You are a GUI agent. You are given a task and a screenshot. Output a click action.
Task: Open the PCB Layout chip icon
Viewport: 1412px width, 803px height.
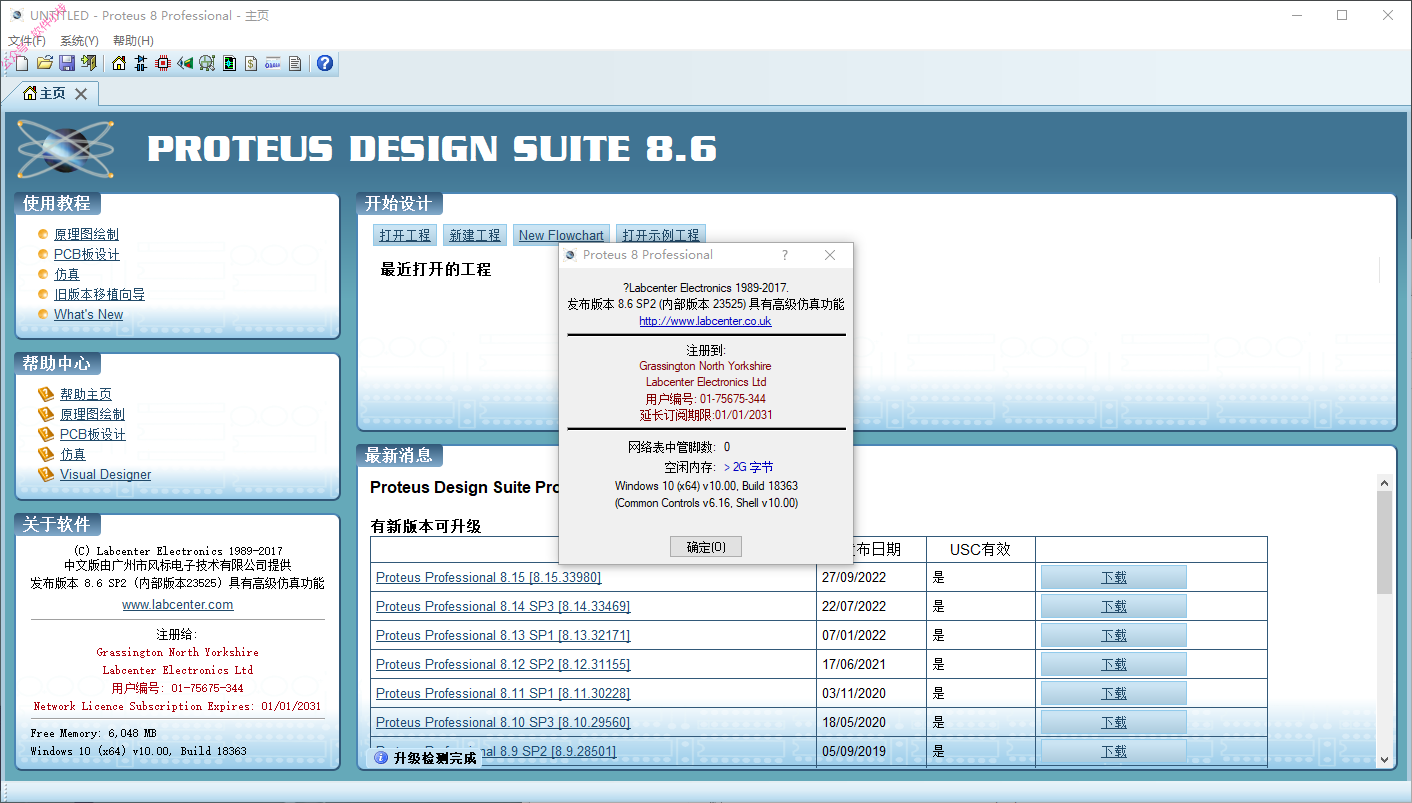(x=163, y=63)
